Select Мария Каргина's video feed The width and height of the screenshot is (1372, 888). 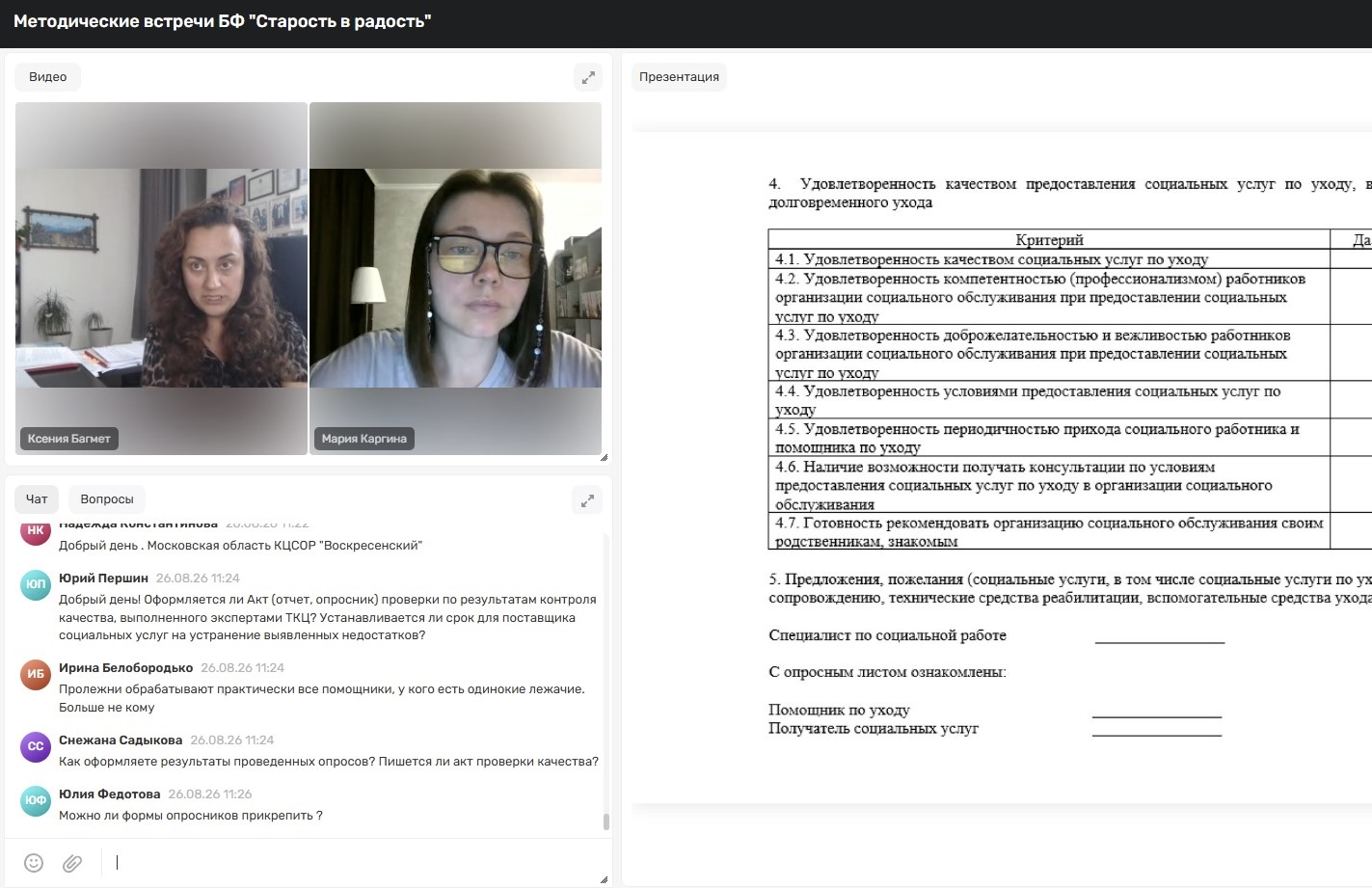click(455, 279)
